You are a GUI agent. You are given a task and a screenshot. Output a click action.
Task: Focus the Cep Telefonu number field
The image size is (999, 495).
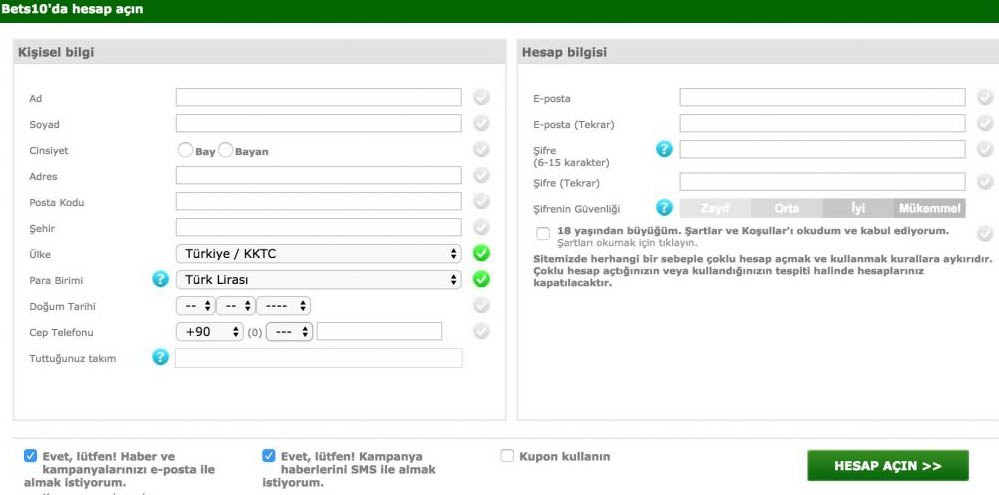pos(379,331)
